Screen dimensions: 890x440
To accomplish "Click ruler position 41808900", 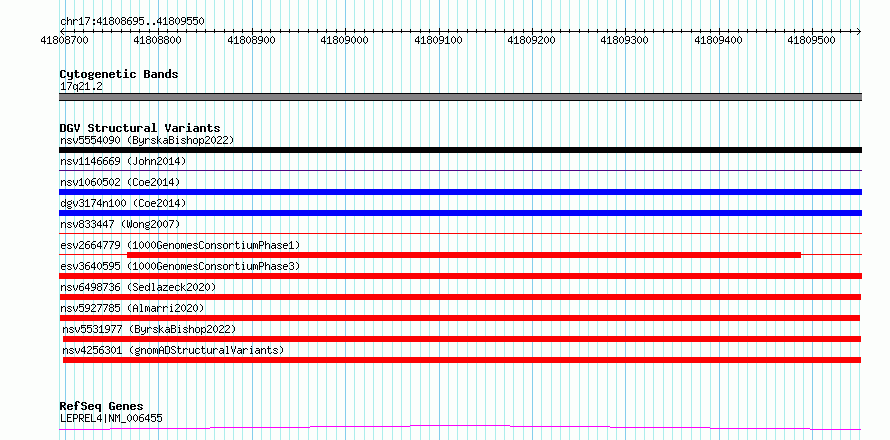I will tap(251, 40).
